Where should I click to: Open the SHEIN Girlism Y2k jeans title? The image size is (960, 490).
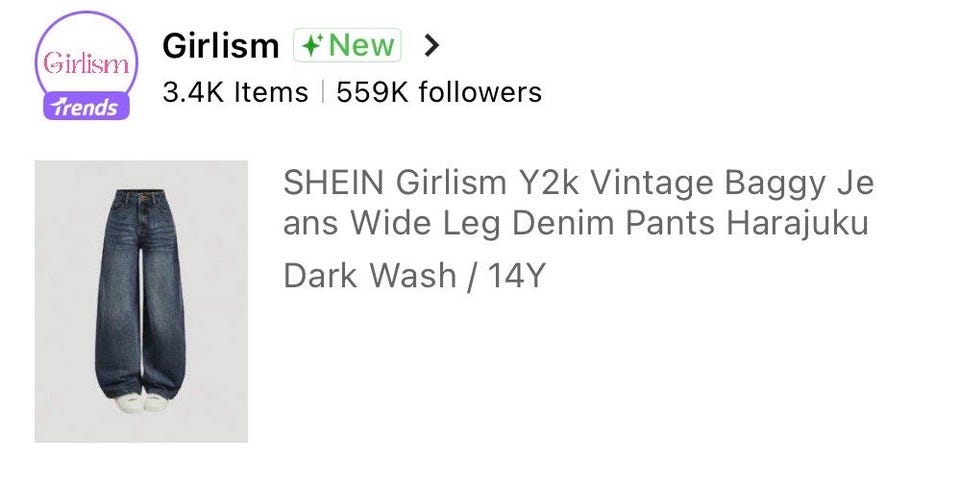tap(578, 203)
